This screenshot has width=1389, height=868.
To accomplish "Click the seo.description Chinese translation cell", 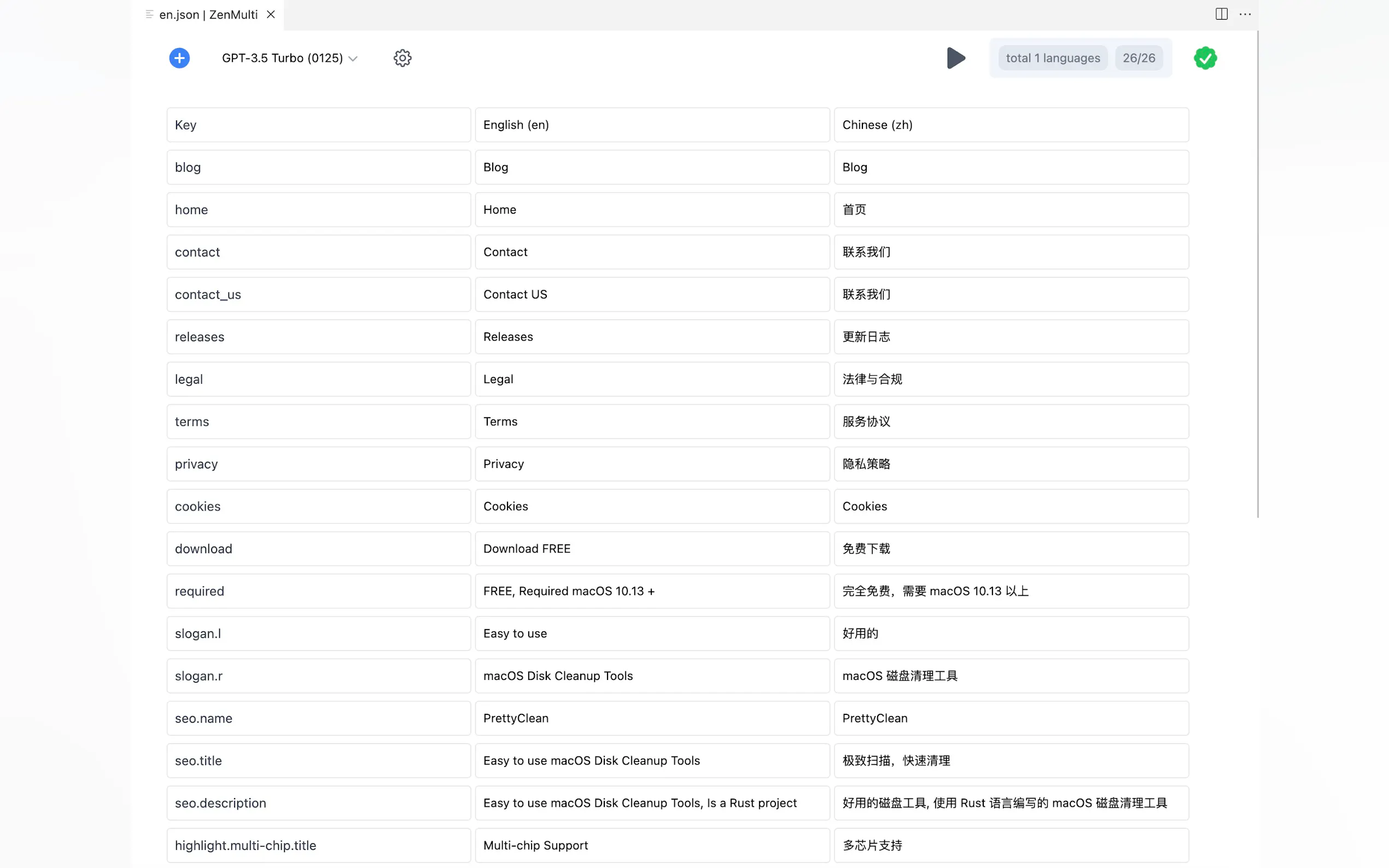I will (1011, 803).
